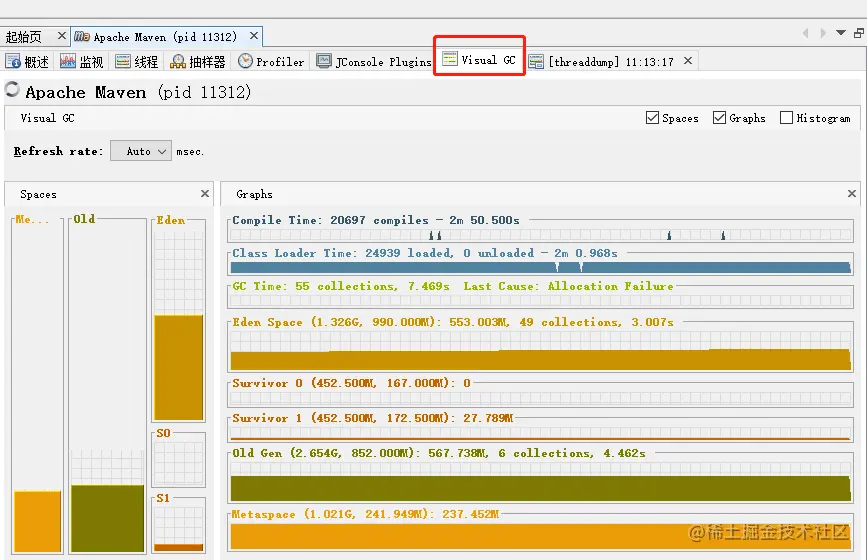867x560 pixels.
Task: Click the JConsole Plugins tab icon
Action: pyautogui.click(x=323, y=61)
